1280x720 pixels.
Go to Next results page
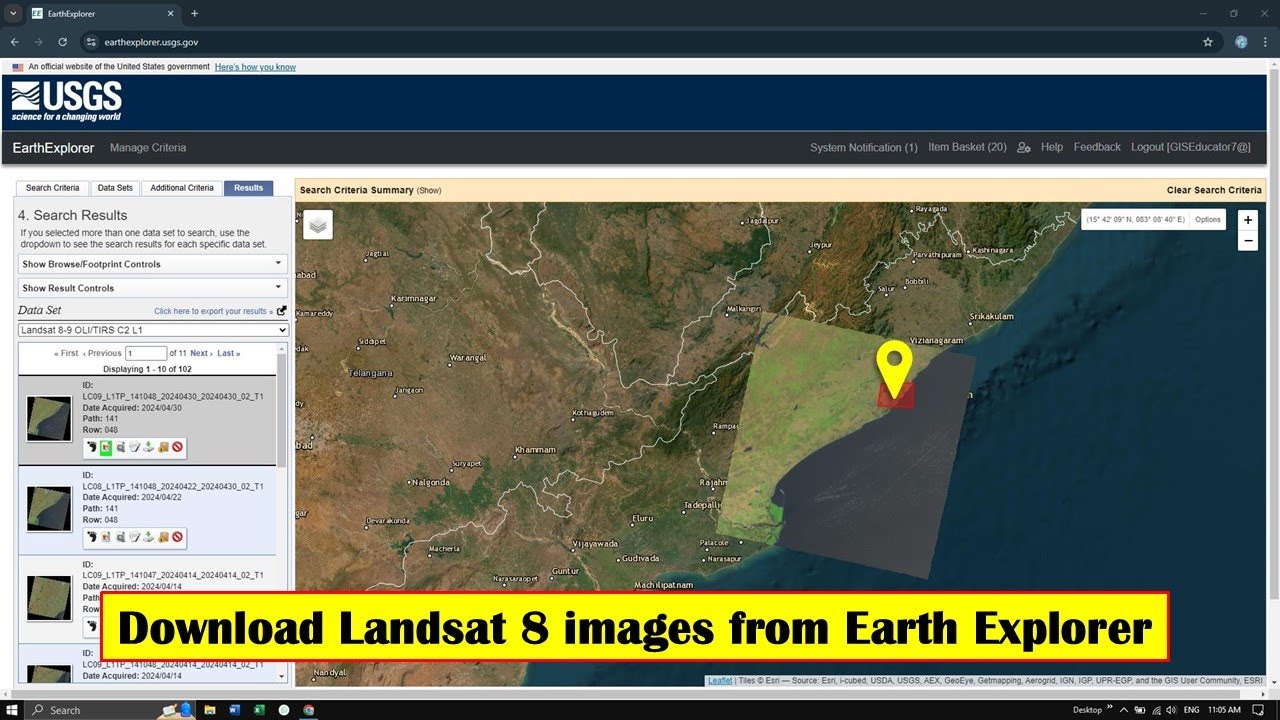pos(201,353)
